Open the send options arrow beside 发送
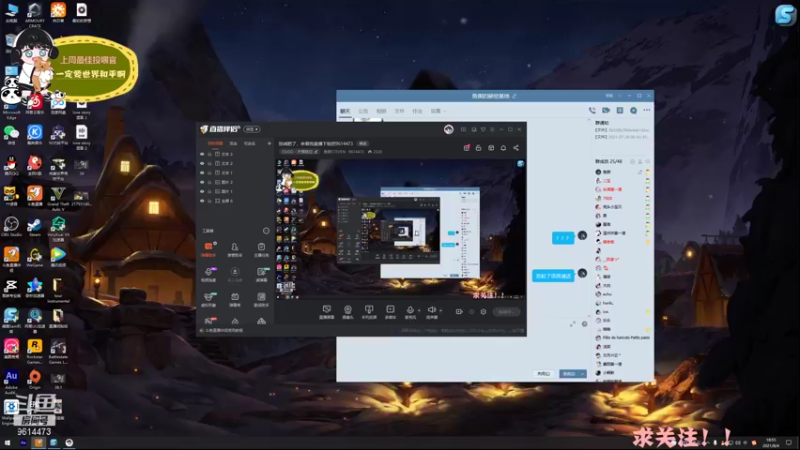 point(583,374)
